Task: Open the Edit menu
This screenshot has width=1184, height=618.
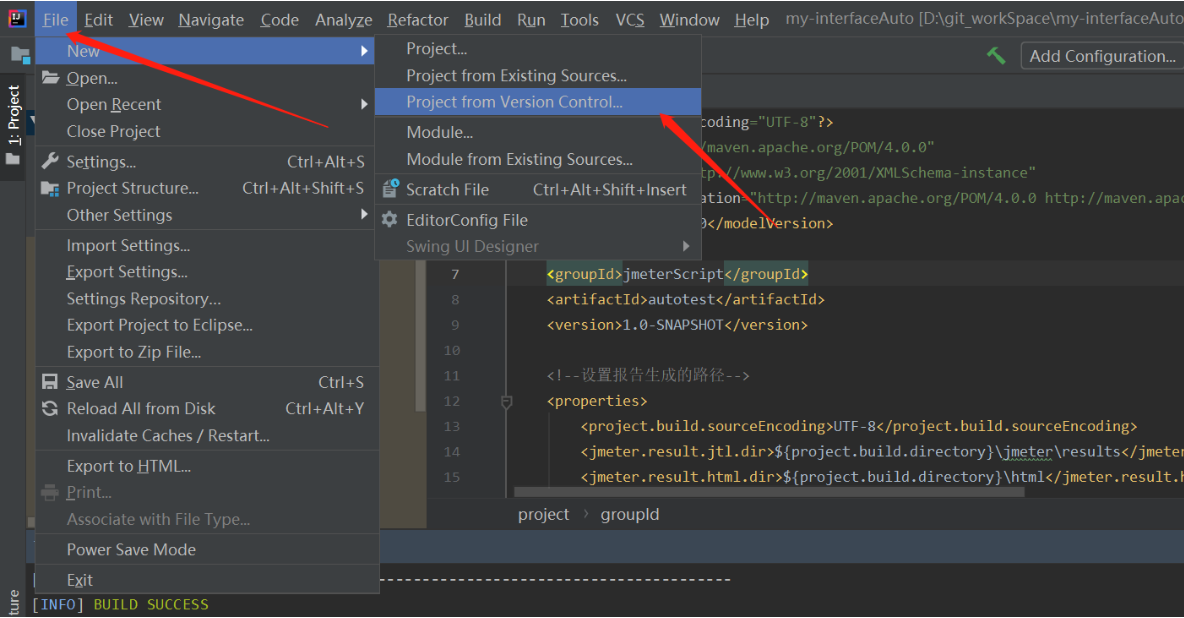Action: click(99, 20)
